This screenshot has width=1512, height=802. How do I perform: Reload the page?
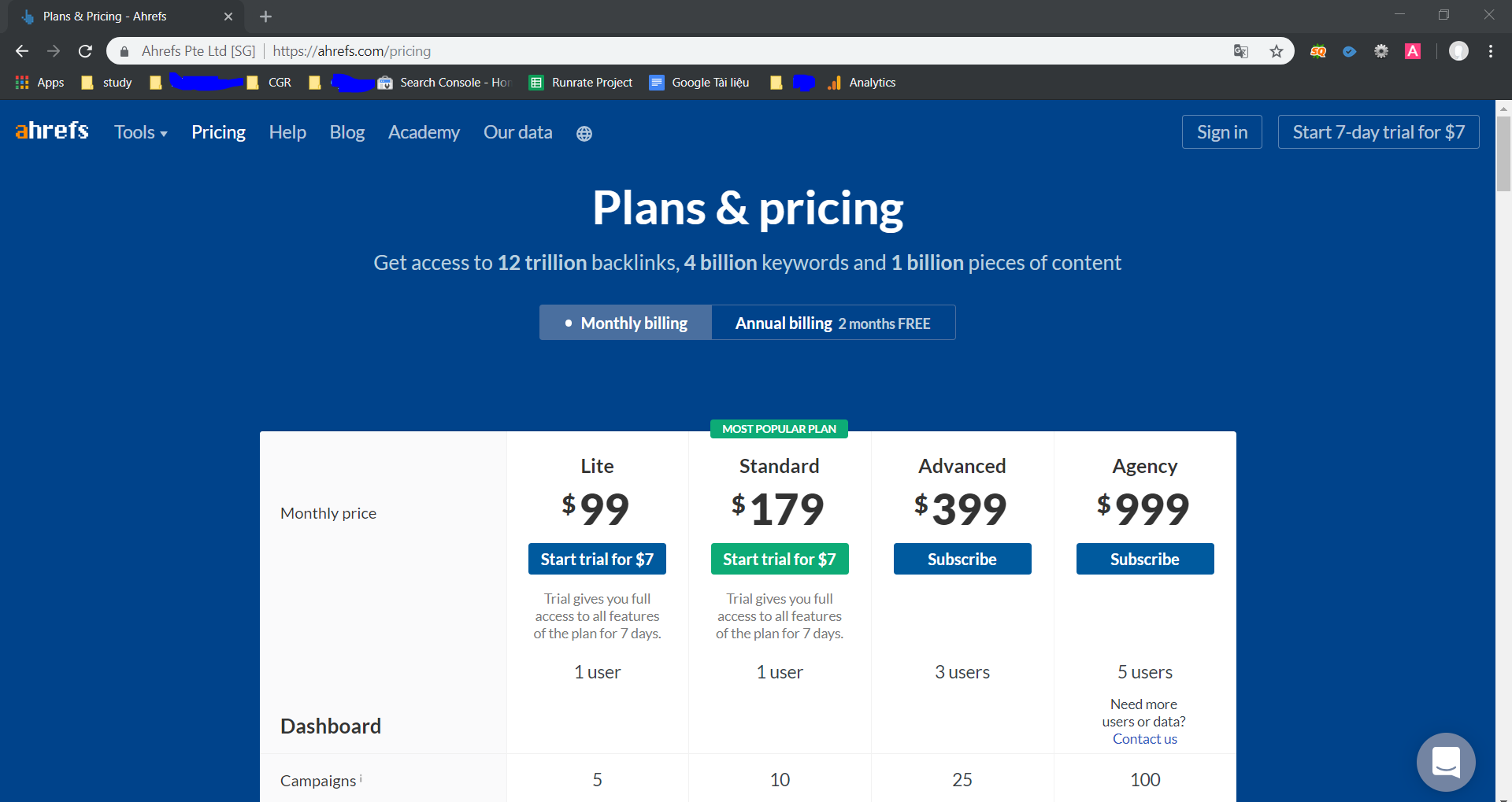click(x=85, y=51)
